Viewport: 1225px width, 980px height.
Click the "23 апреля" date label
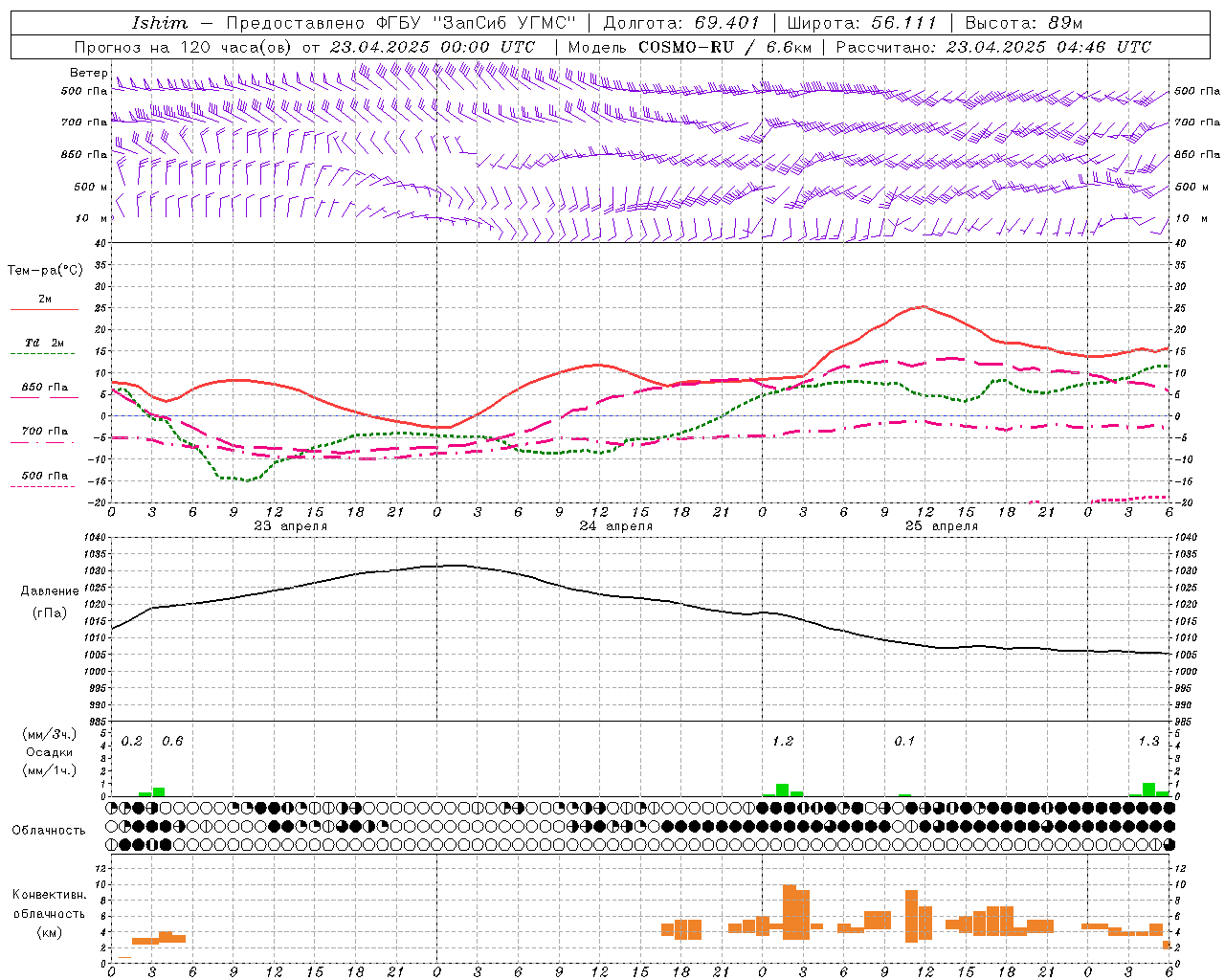pyautogui.click(x=290, y=526)
